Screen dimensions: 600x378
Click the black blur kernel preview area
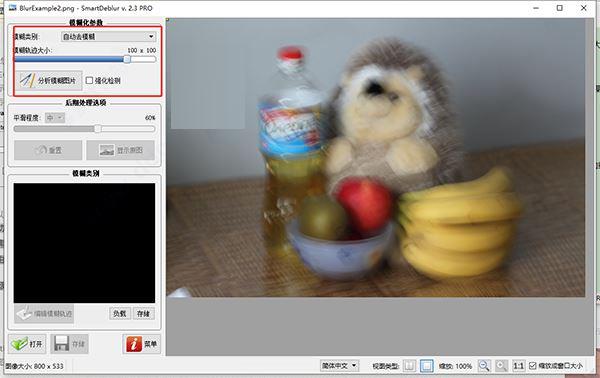84,243
